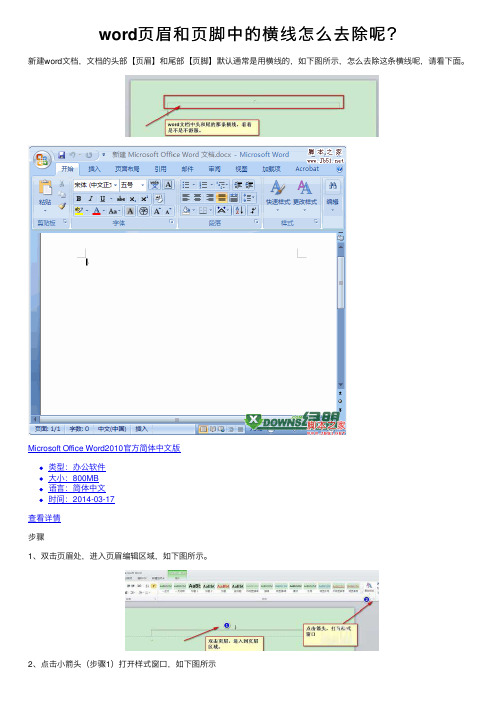The image size is (504, 713).
Task: Click the paragraph Shading paint bucket button
Action: [186, 210]
